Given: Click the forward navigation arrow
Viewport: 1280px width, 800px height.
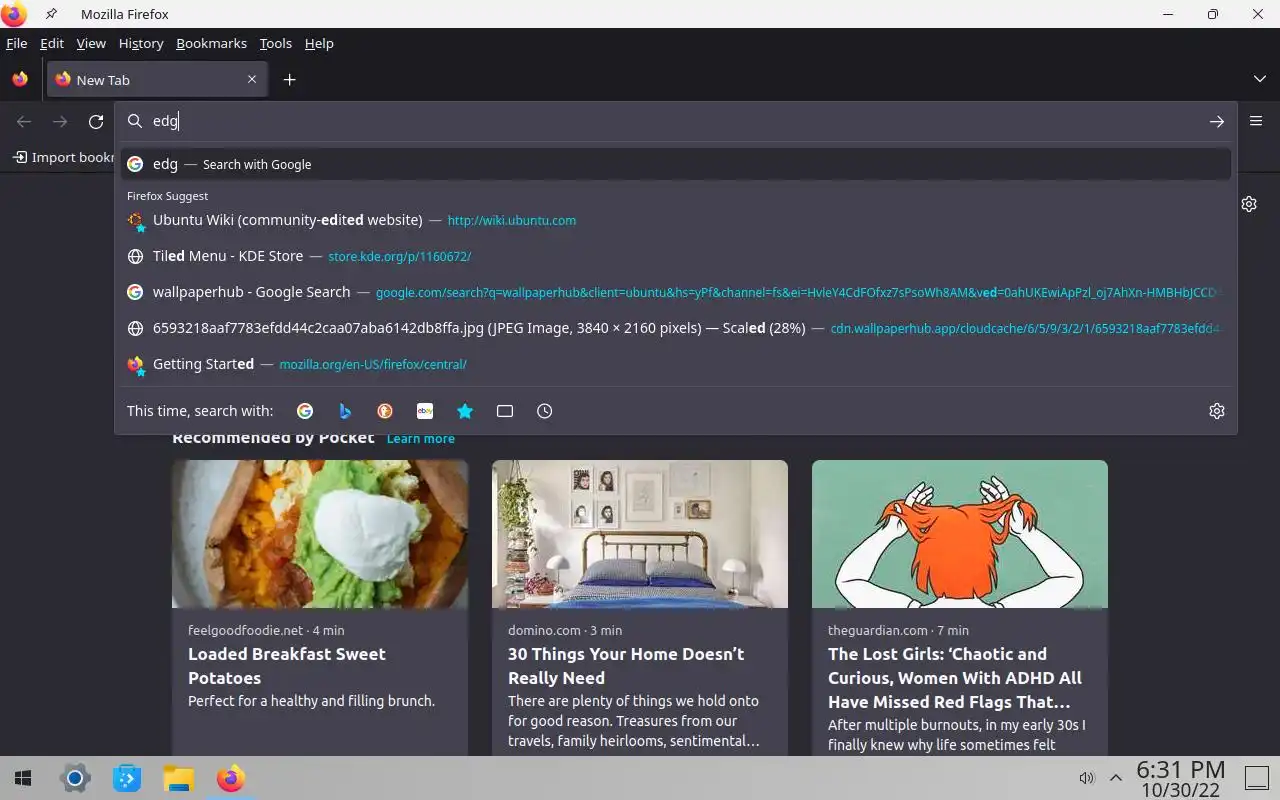Looking at the screenshot, I should click(x=60, y=121).
